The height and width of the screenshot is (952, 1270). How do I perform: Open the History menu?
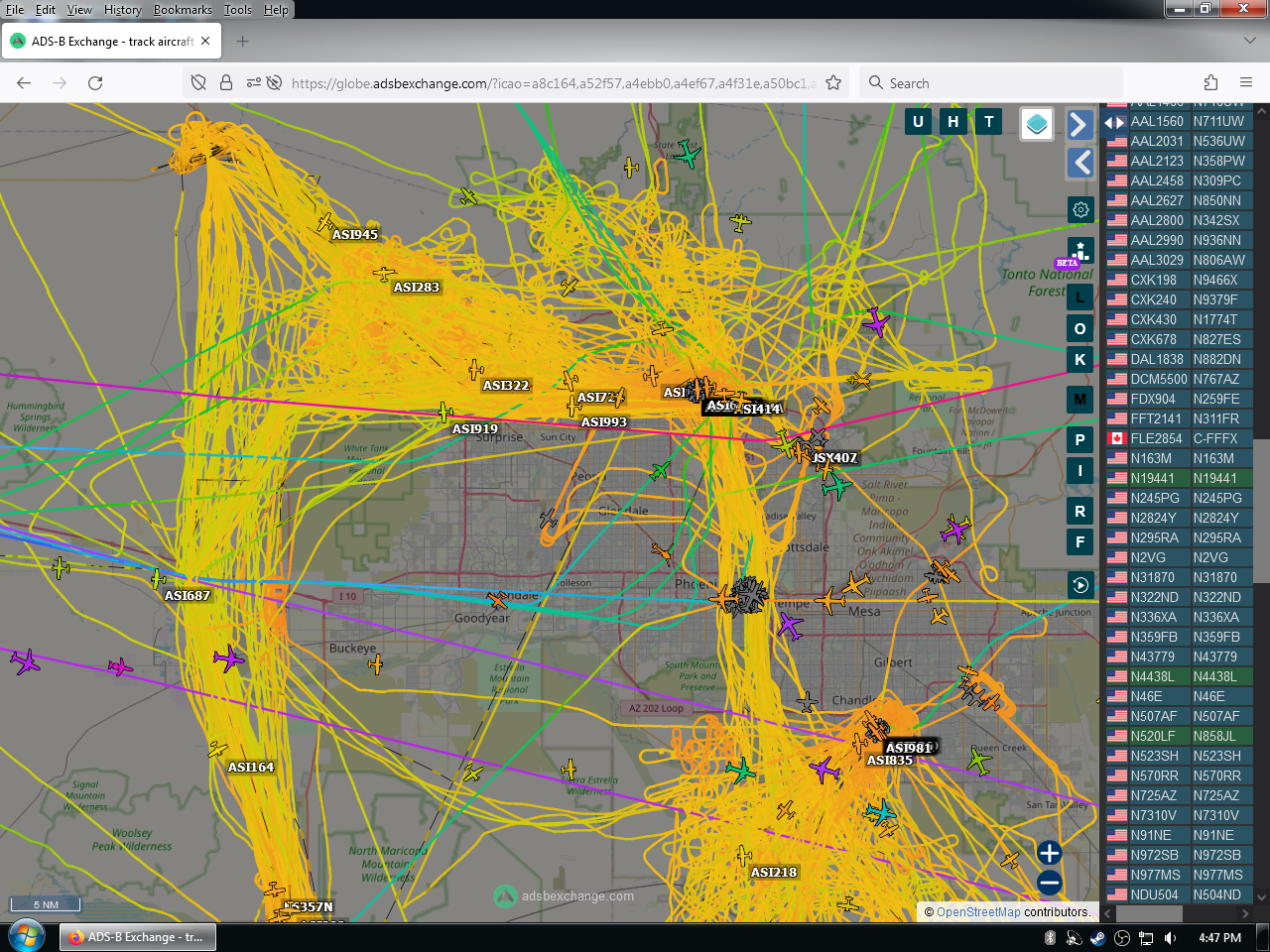coord(123,10)
